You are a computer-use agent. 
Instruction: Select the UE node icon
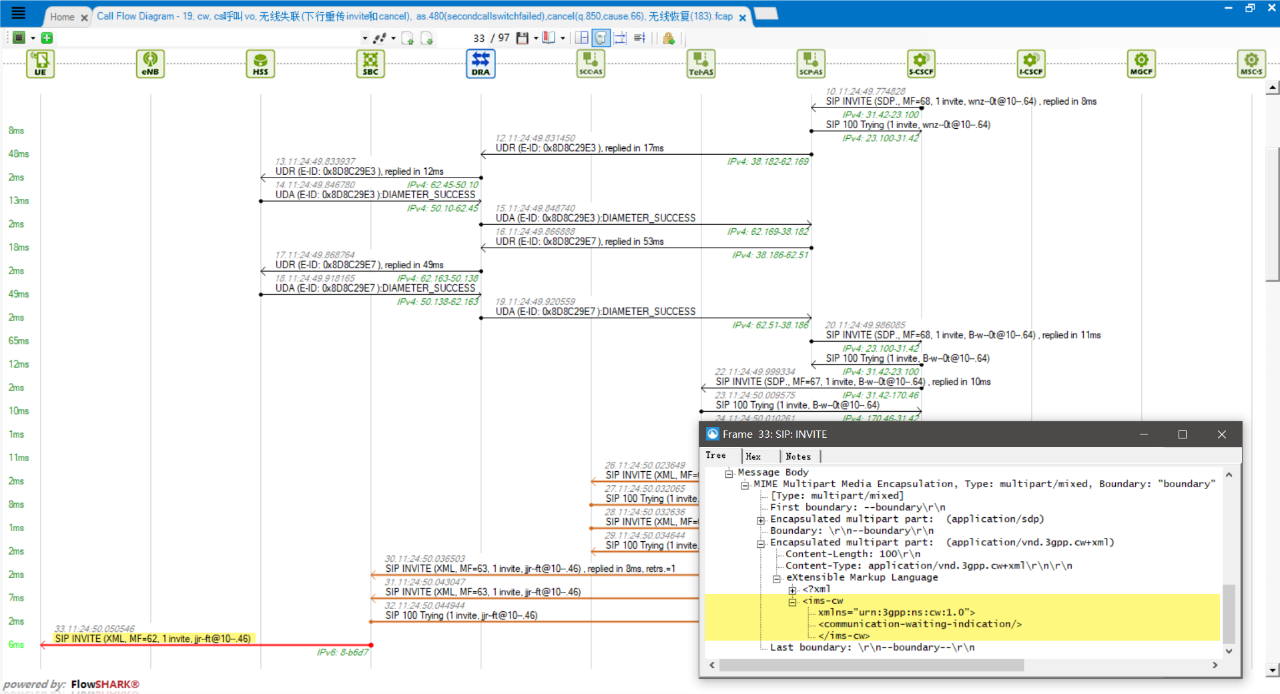(40, 64)
